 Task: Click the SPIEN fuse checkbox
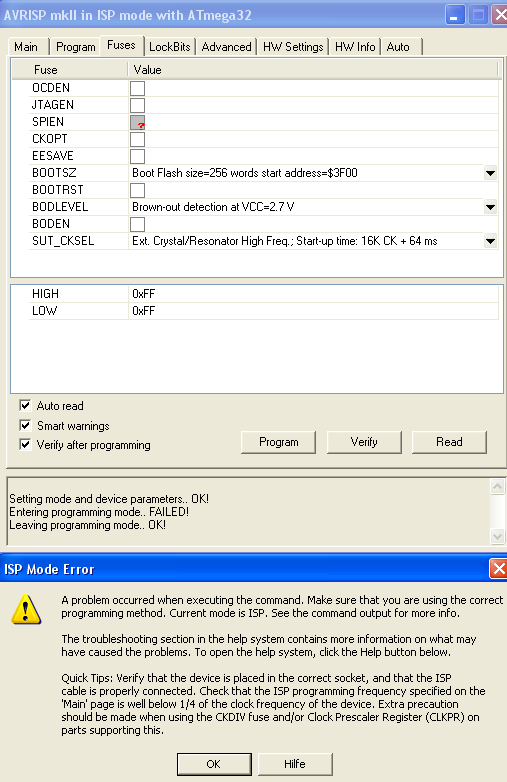coord(138,122)
